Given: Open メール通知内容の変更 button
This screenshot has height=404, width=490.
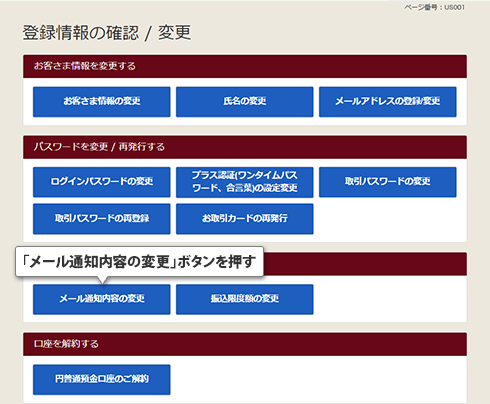Looking at the screenshot, I should click(x=102, y=299).
